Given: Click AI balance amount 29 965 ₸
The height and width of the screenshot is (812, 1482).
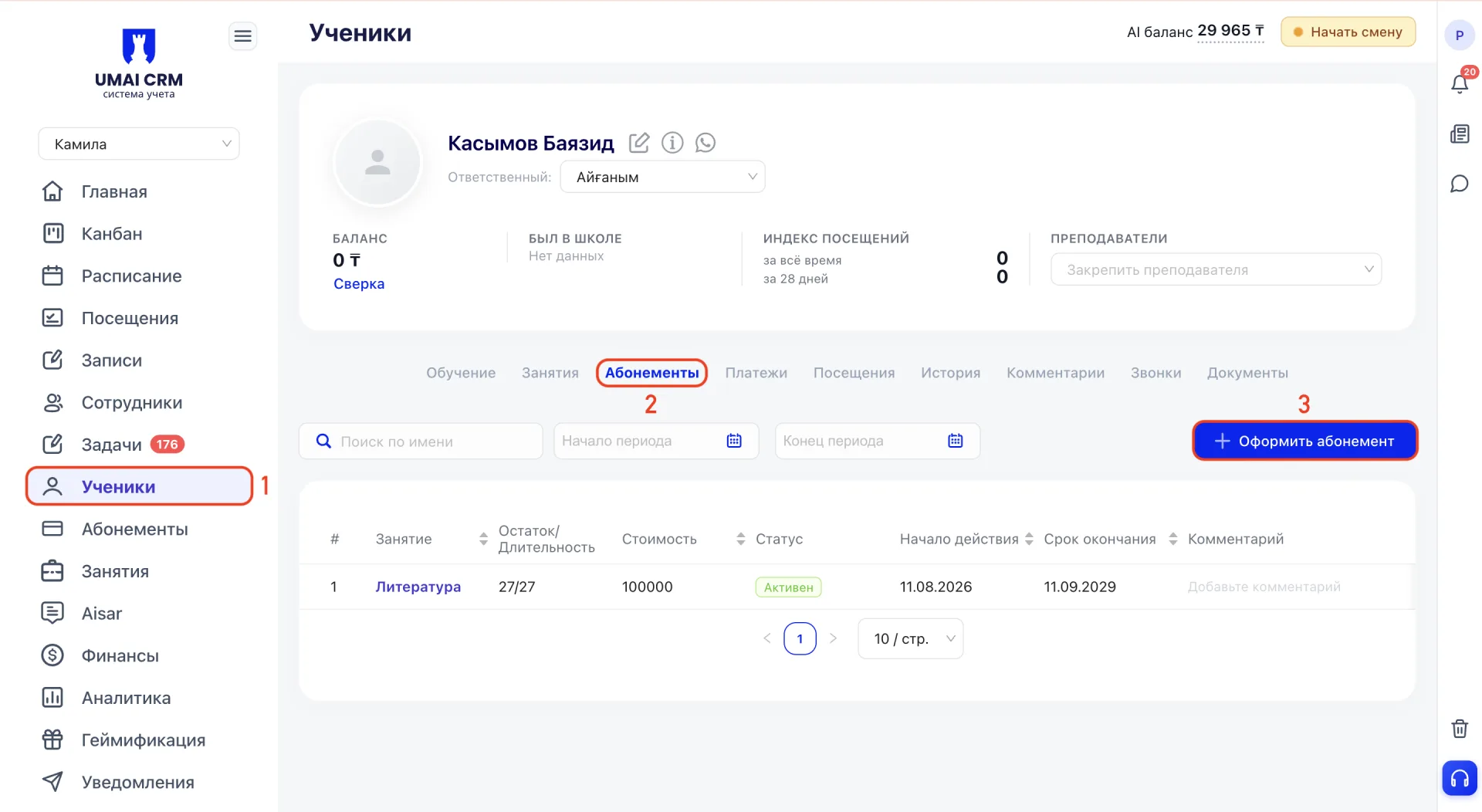Looking at the screenshot, I should tap(1230, 31).
